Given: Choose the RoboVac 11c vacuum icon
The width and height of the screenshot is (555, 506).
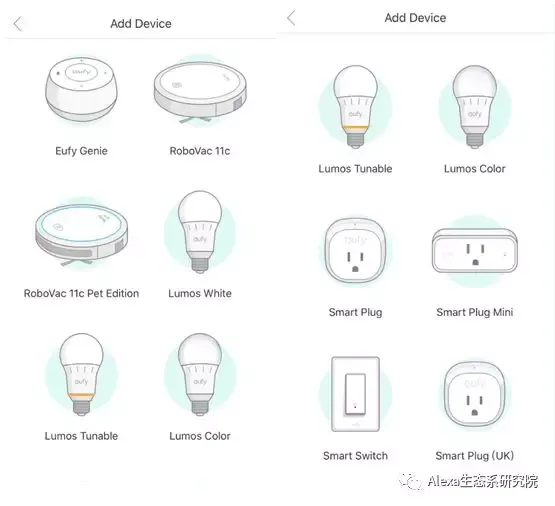Looking at the screenshot, I should click(x=200, y=91).
